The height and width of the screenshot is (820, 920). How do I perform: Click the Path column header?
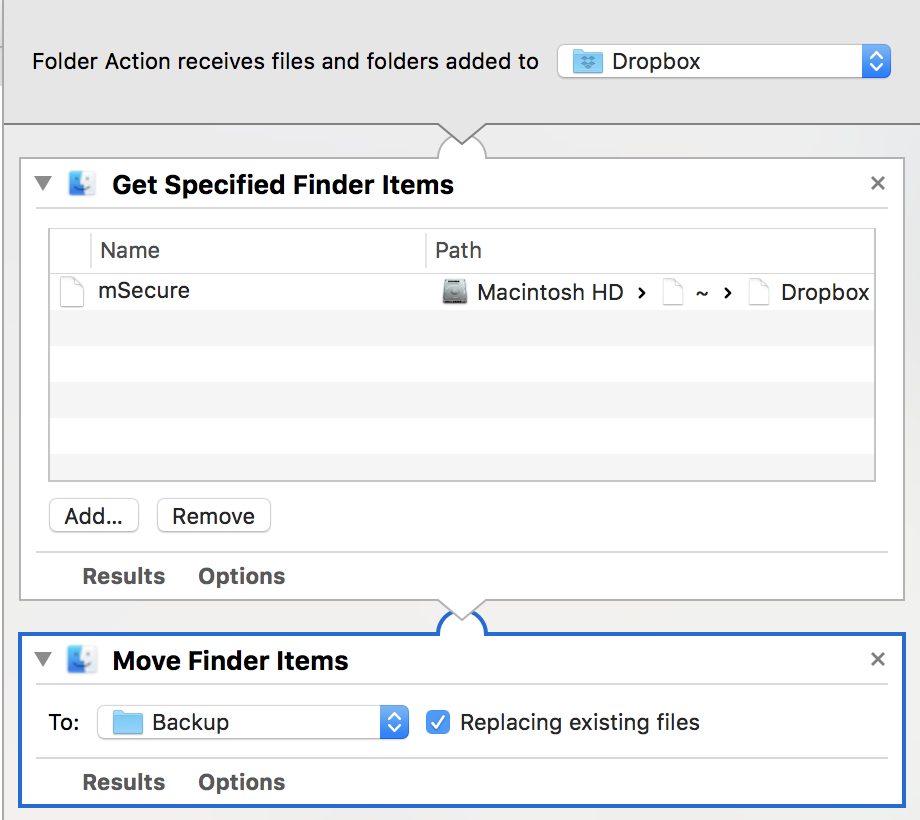[x=650, y=250]
